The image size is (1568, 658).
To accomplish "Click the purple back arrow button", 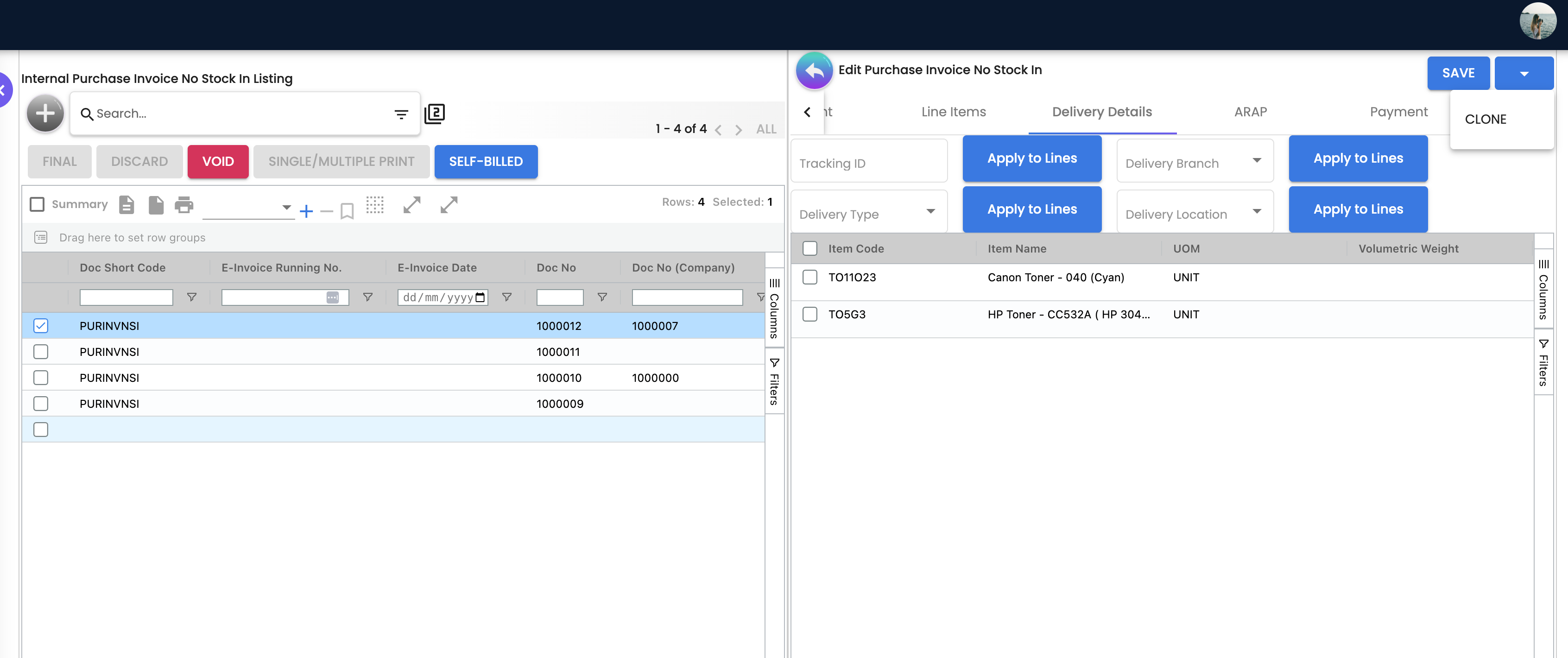I will (814, 70).
